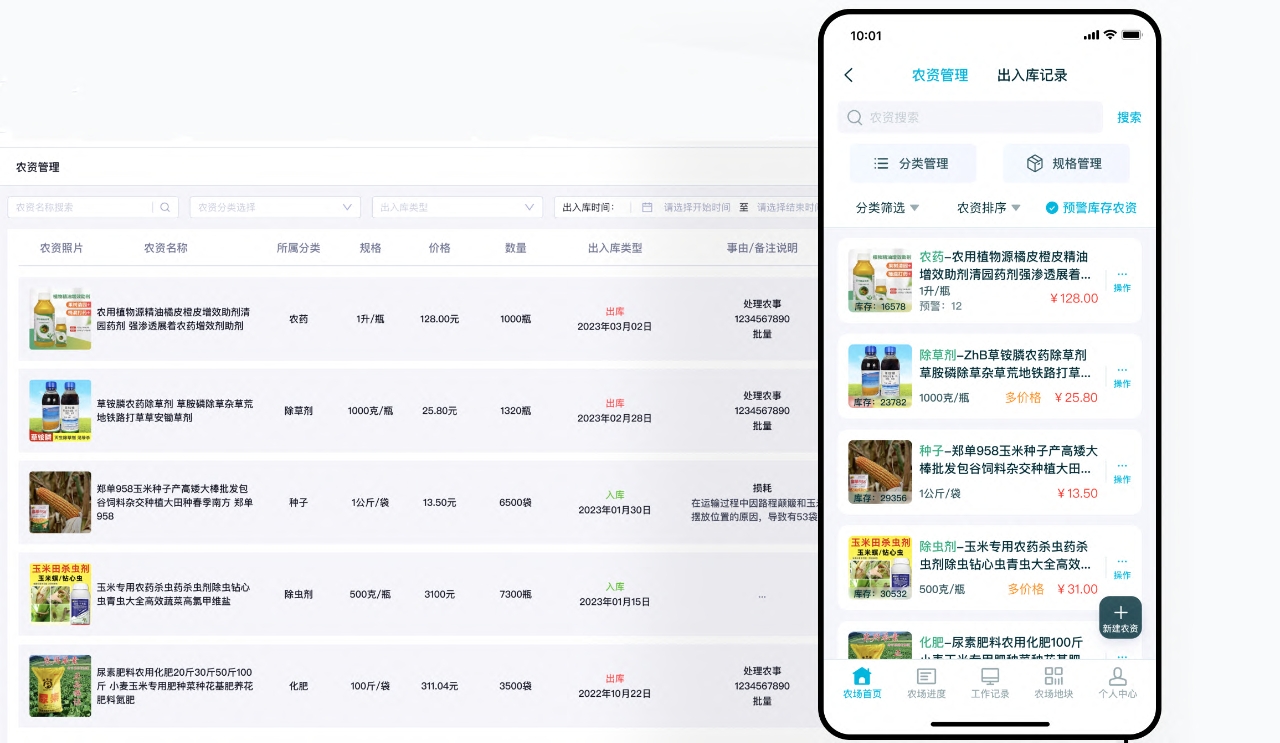The image size is (1280, 743).
Task: Toggle the 预警库存农资 checkbox filter
Action: [1052, 208]
